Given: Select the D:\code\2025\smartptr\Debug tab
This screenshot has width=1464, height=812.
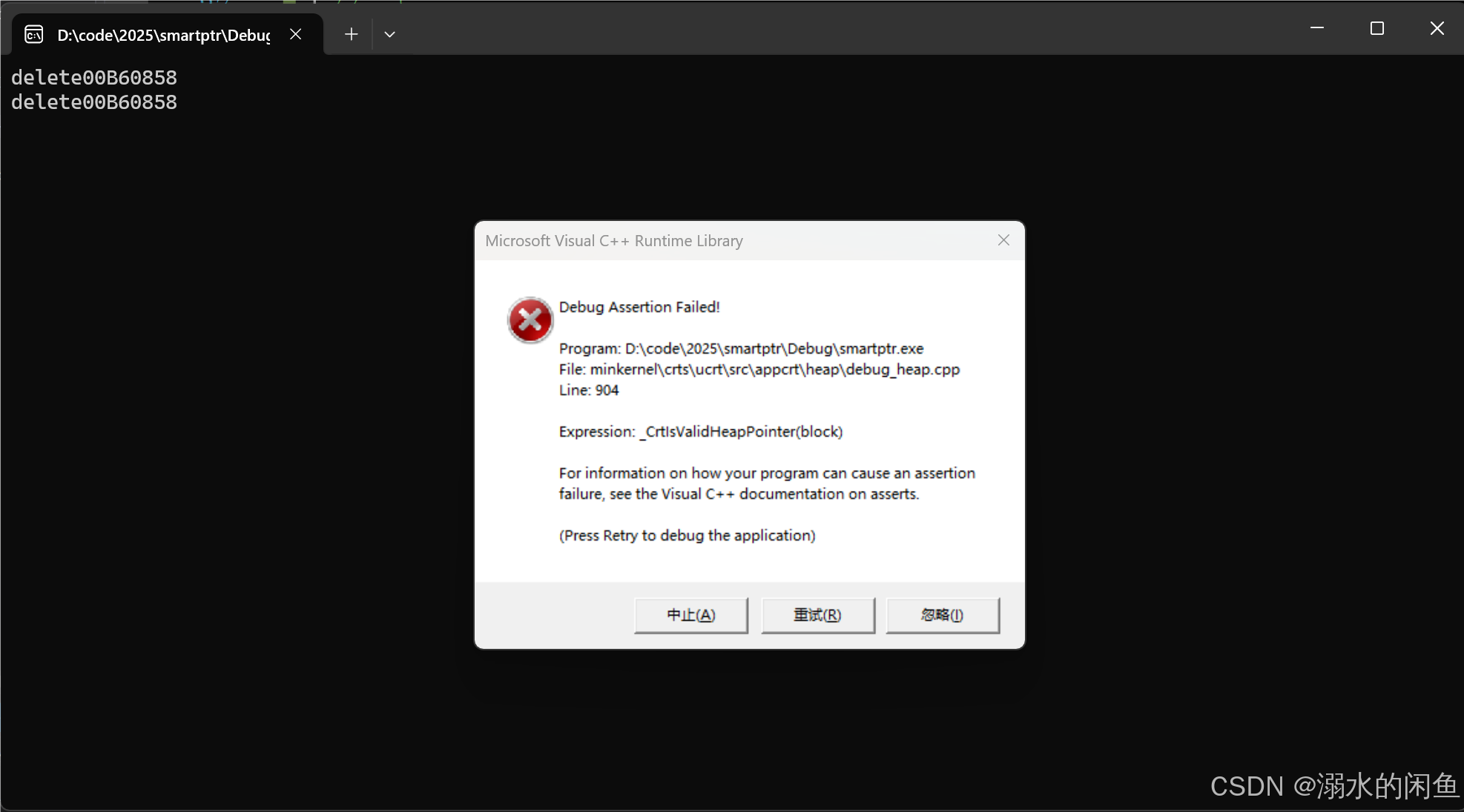Looking at the screenshot, I should point(163,35).
